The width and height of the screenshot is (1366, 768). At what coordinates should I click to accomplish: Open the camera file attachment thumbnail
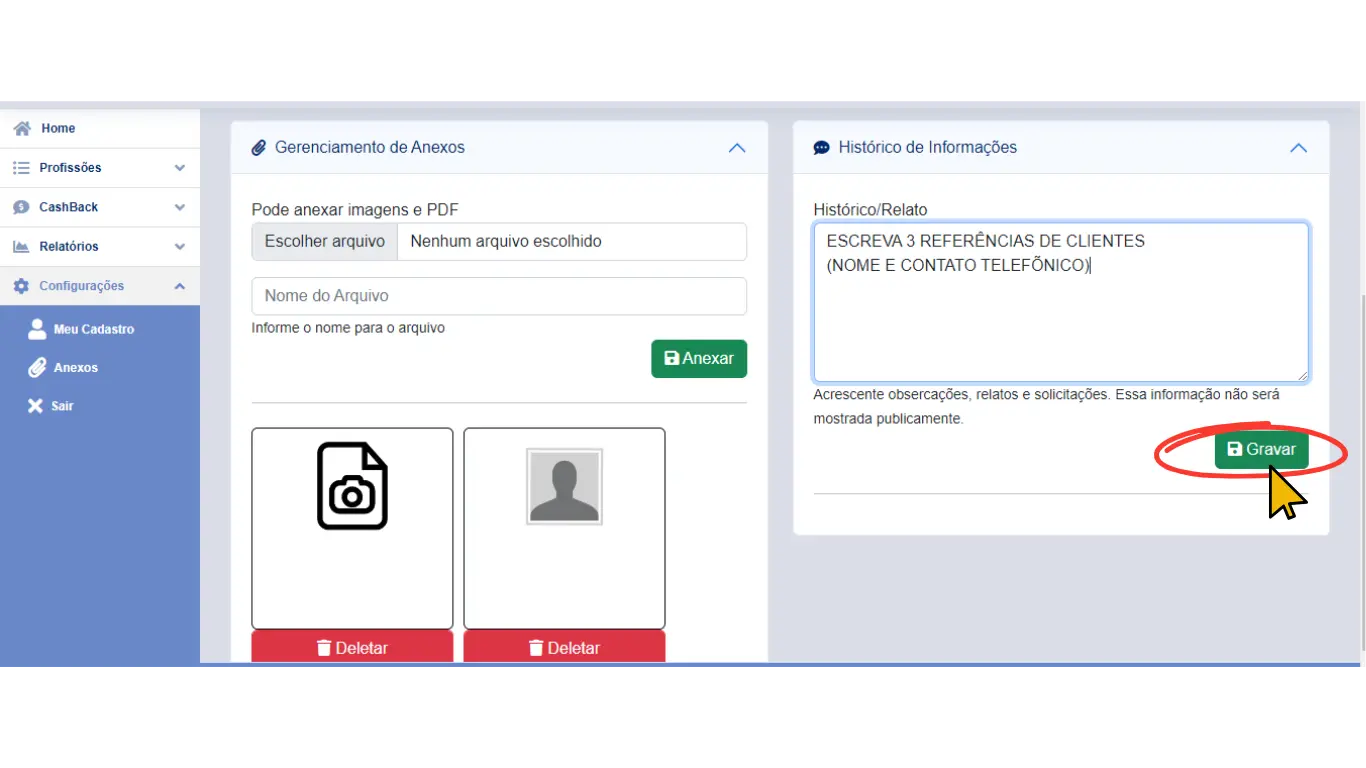[x=352, y=528]
